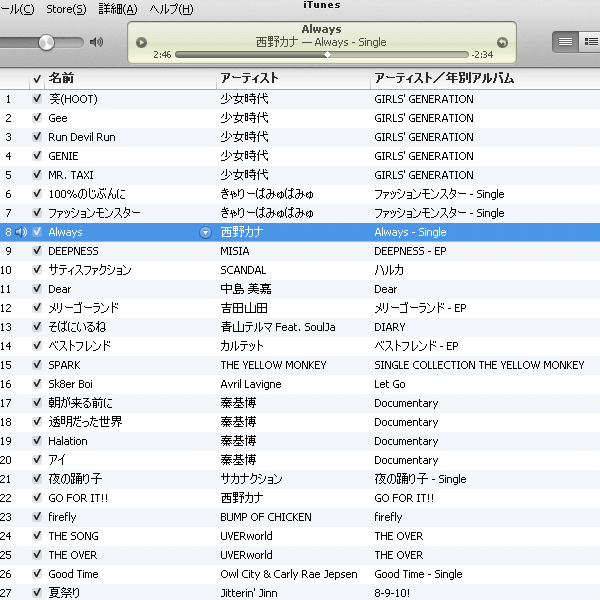Click album SINGLE COLLECTION THE YELLOW MONKEY
The height and width of the screenshot is (600, 600).
pos(479,365)
